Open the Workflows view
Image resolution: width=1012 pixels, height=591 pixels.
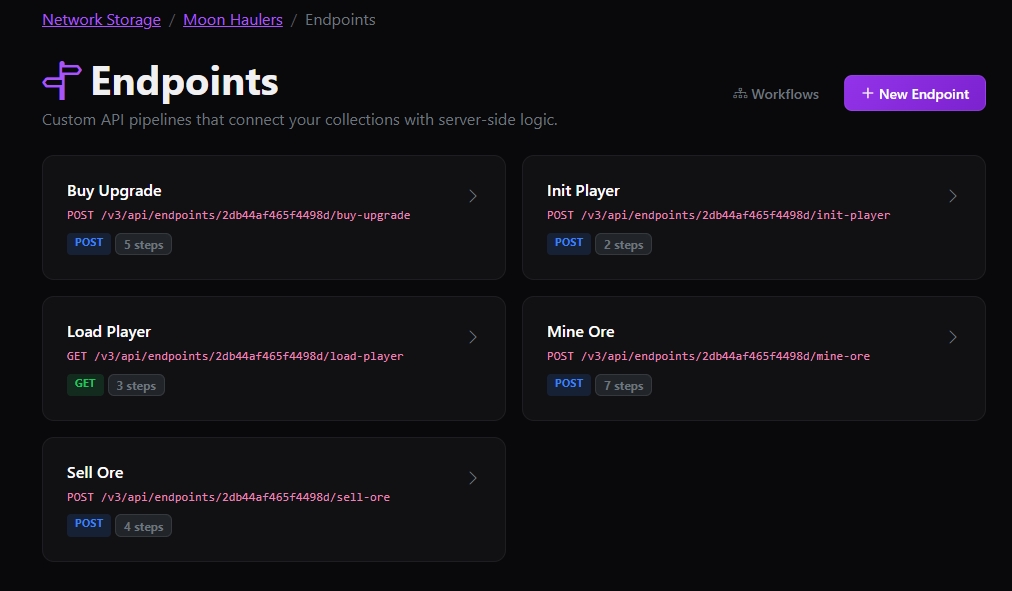click(x=776, y=94)
